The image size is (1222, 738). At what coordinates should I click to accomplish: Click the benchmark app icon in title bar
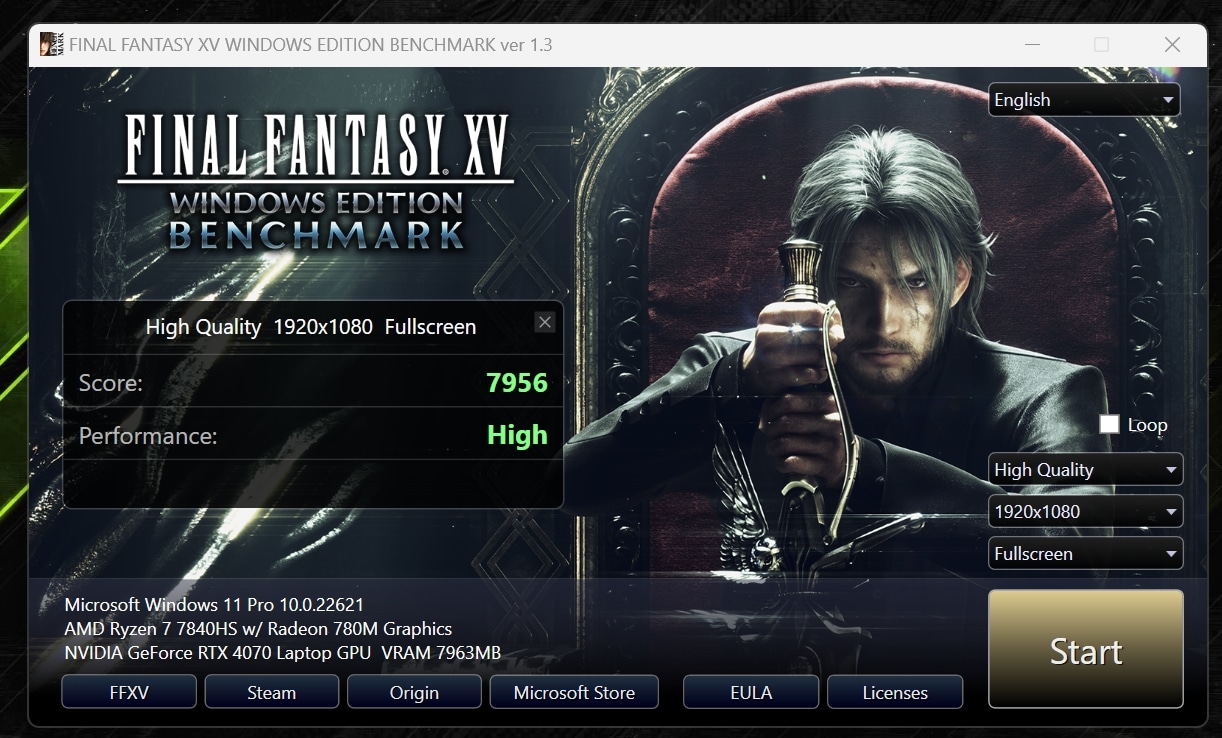(x=51, y=45)
